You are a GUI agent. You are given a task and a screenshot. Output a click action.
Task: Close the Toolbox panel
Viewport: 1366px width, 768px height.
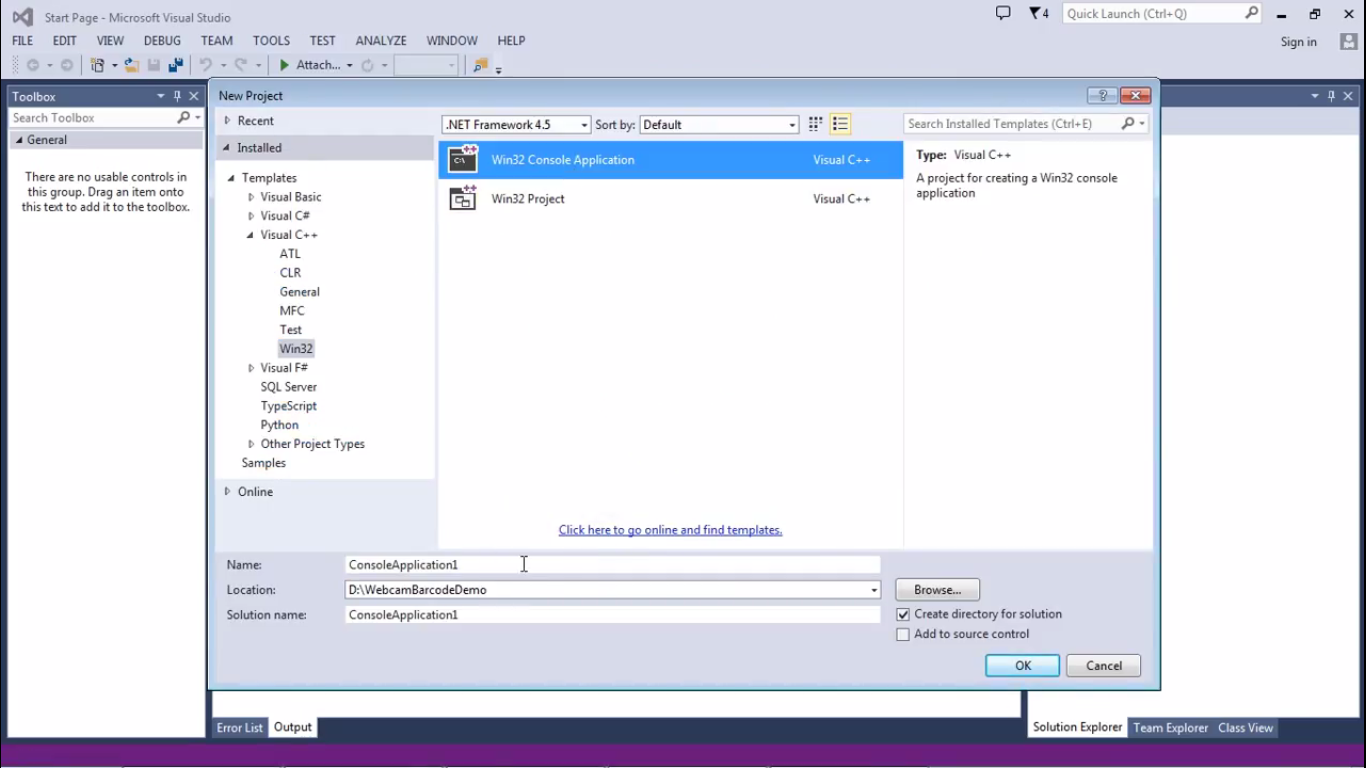click(194, 96)
